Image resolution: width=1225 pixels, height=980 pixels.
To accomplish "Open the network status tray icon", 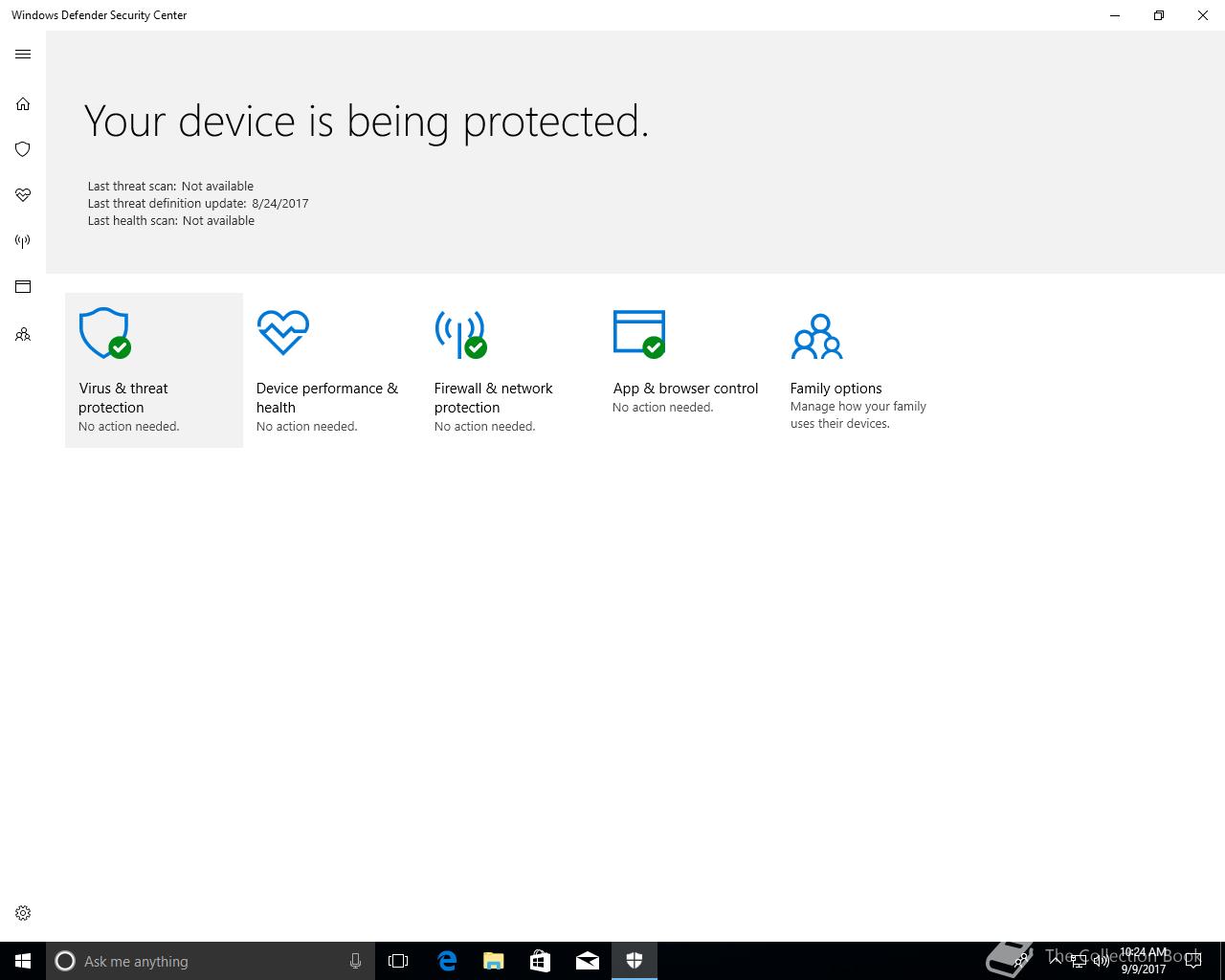I will pyautogui.click(x=1079, y=961).
